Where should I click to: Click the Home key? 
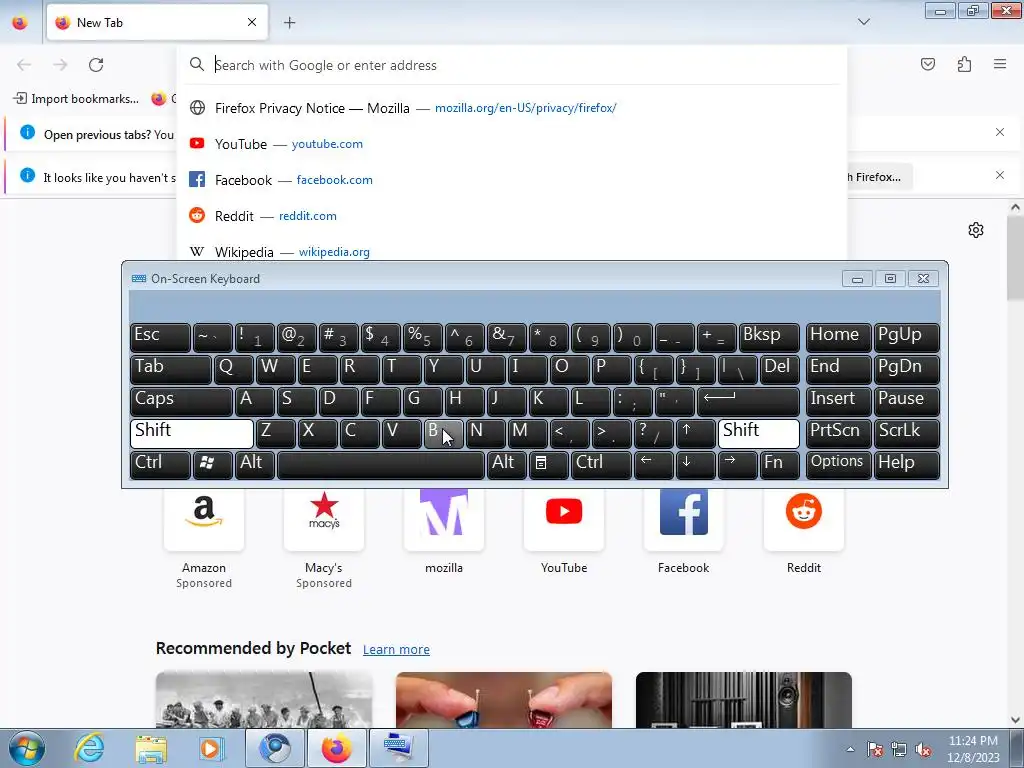click(839, 337)
